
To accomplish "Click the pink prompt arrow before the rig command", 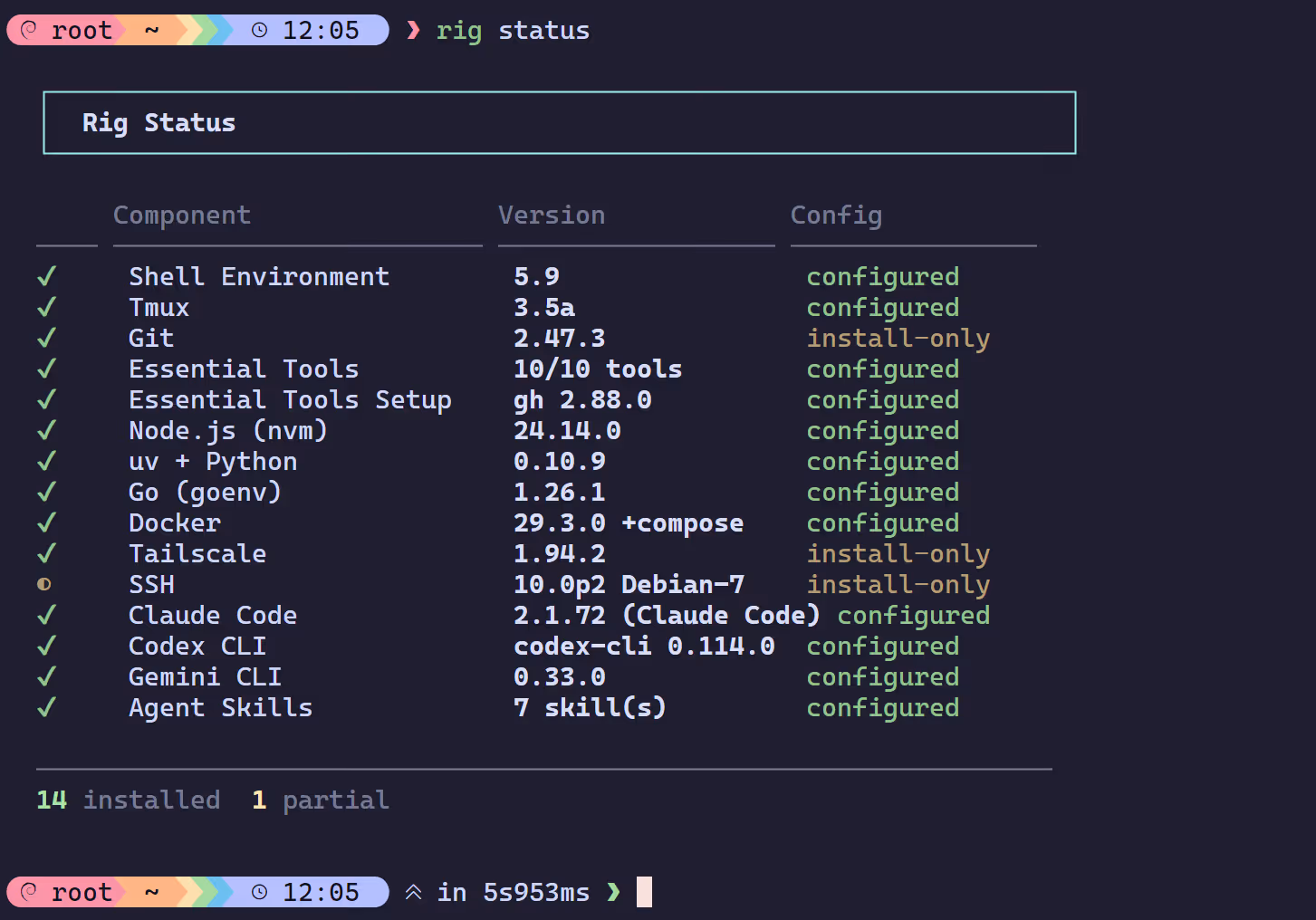I will coord(414,30).
